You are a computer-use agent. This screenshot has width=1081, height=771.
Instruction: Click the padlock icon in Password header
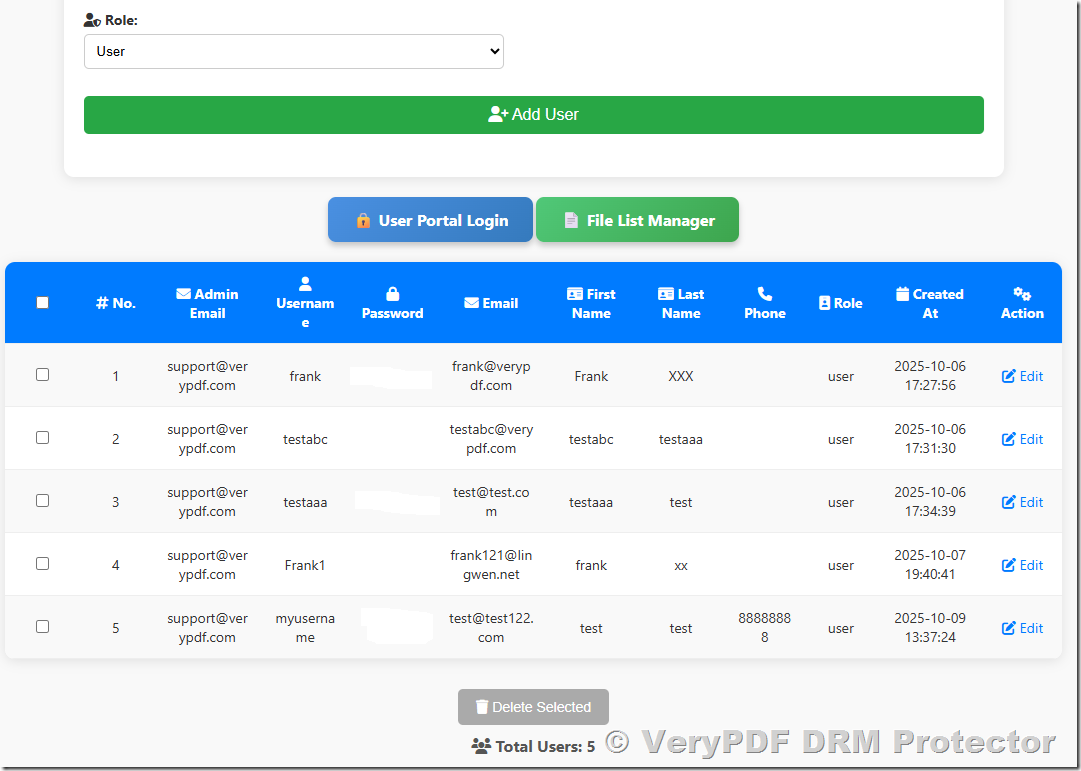[392, 293]
